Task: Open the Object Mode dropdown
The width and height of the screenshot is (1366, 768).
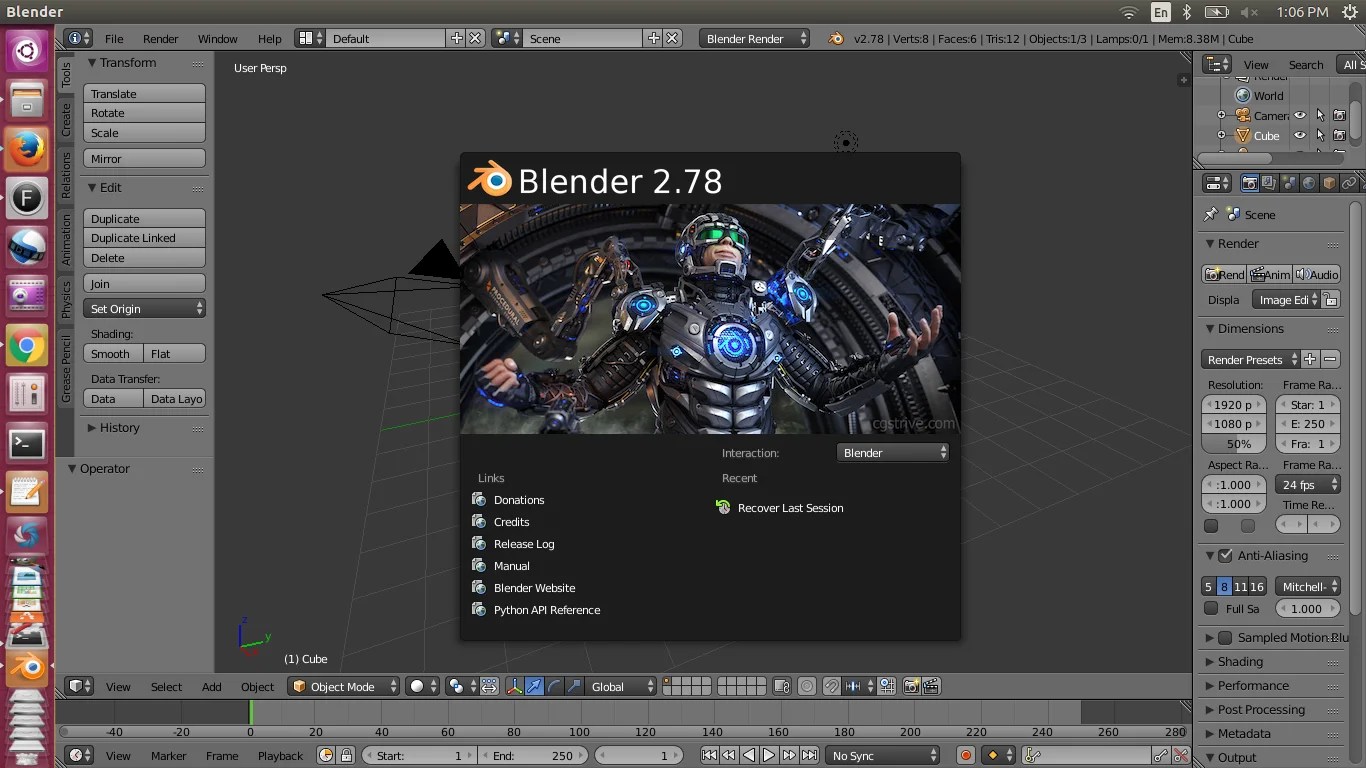Action: point(343,686)
